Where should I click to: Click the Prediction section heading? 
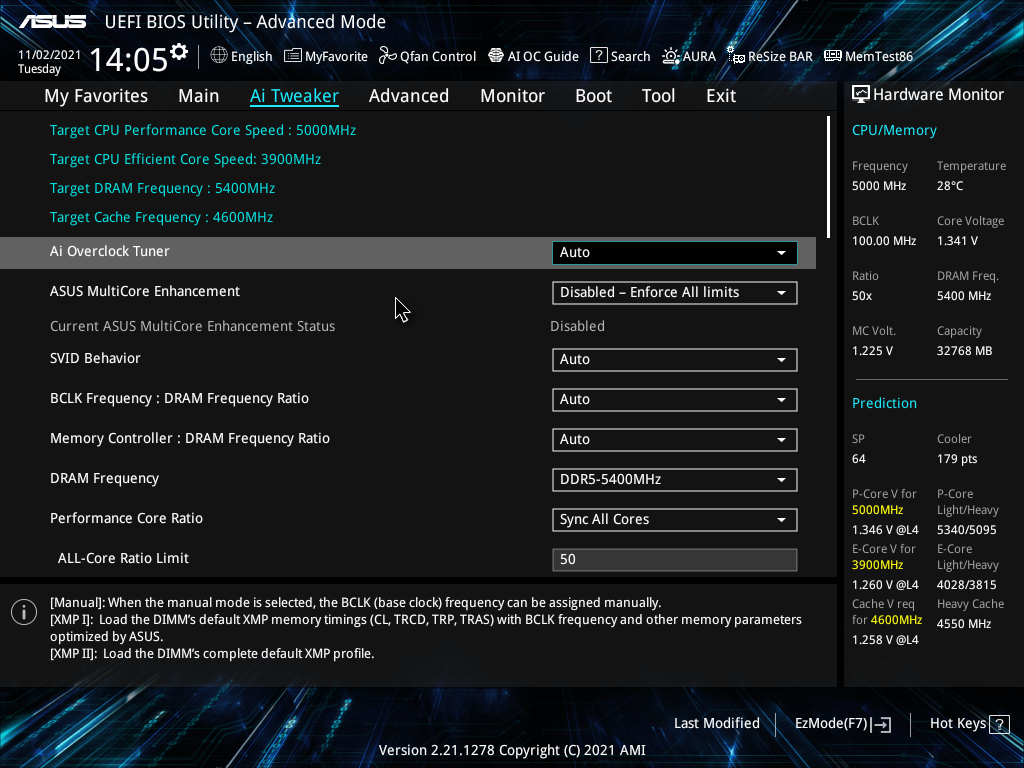(884, 404)
